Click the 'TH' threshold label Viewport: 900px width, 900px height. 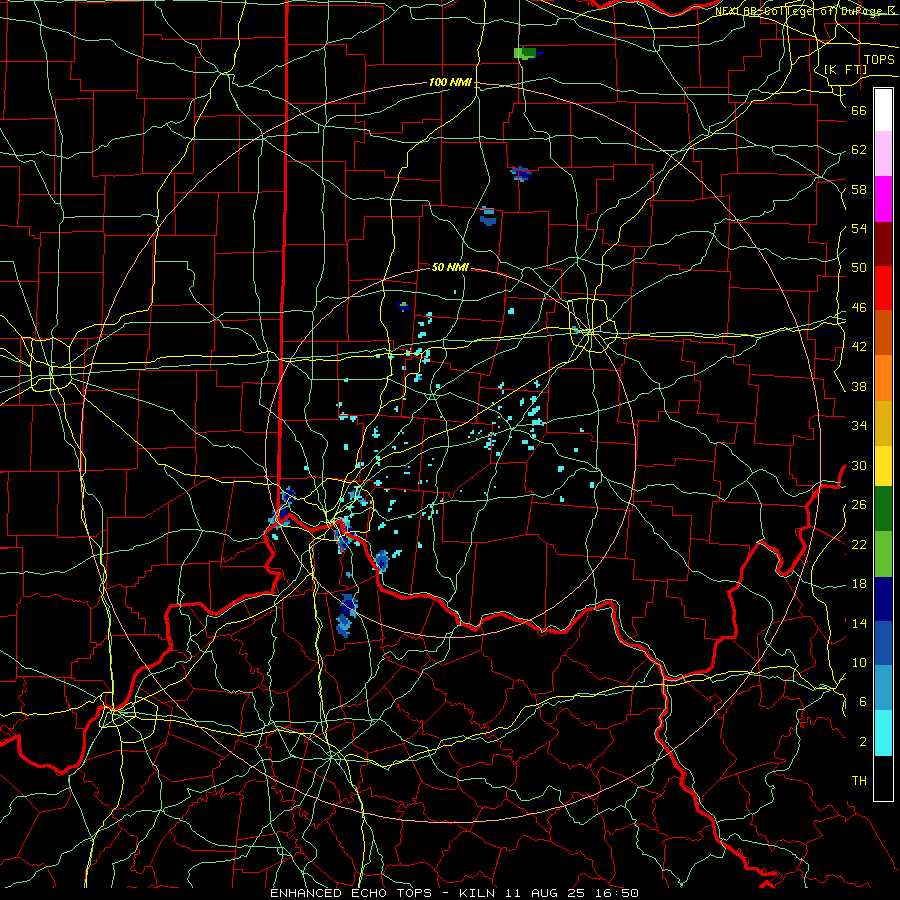(x=859, y=781)
